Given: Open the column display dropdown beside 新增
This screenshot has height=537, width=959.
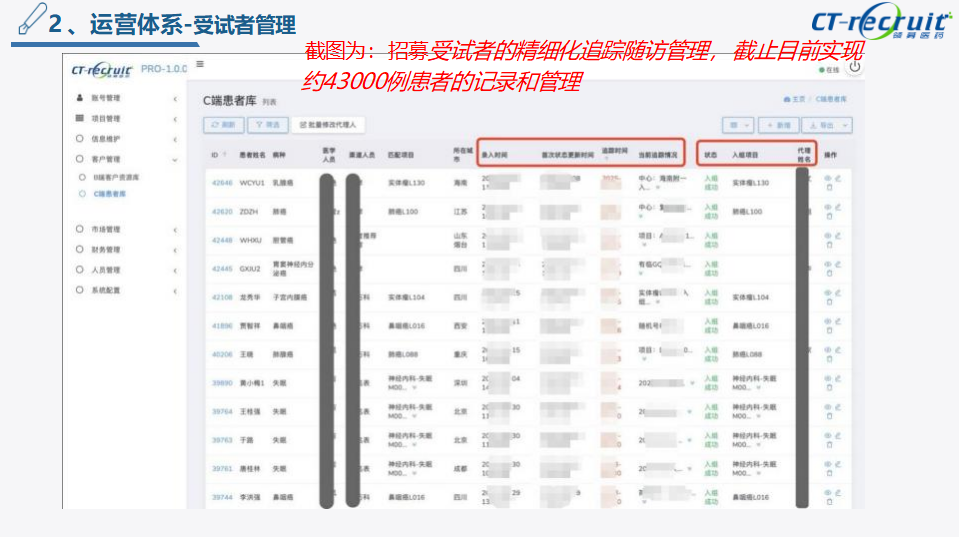Looking at the screenshot, I should [x=739, y=125].
